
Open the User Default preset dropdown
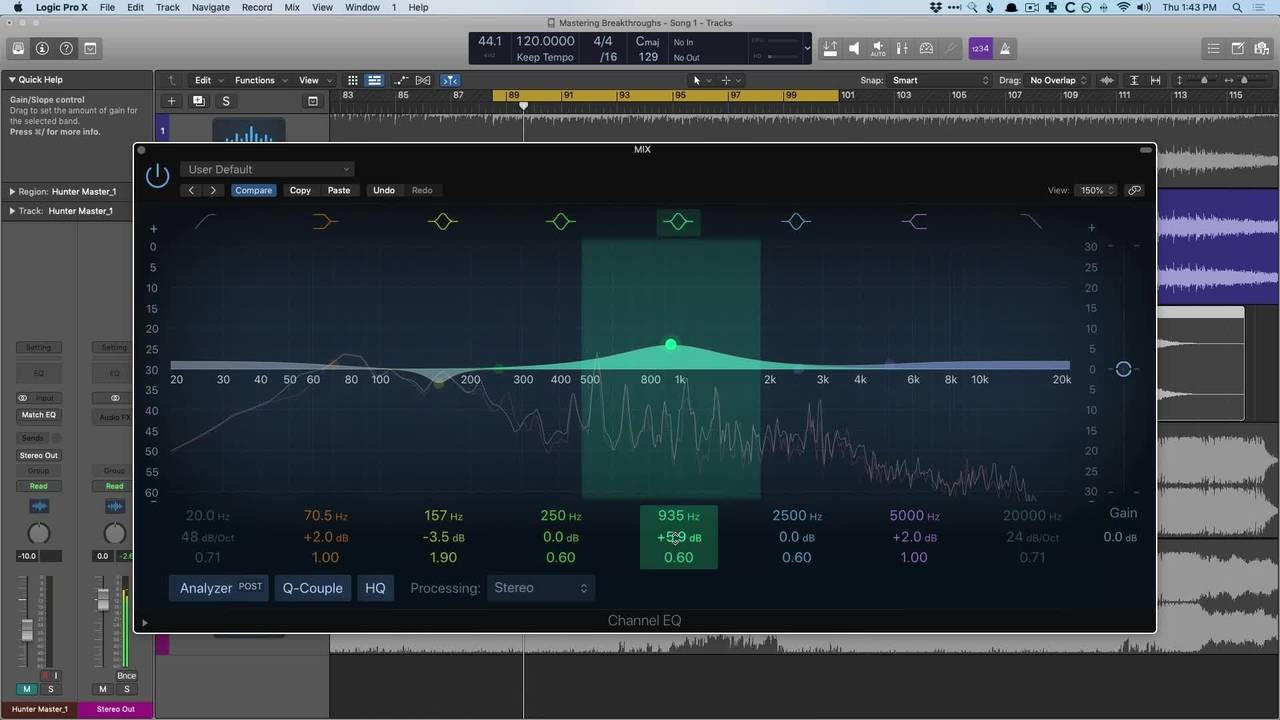pos(267,169)
